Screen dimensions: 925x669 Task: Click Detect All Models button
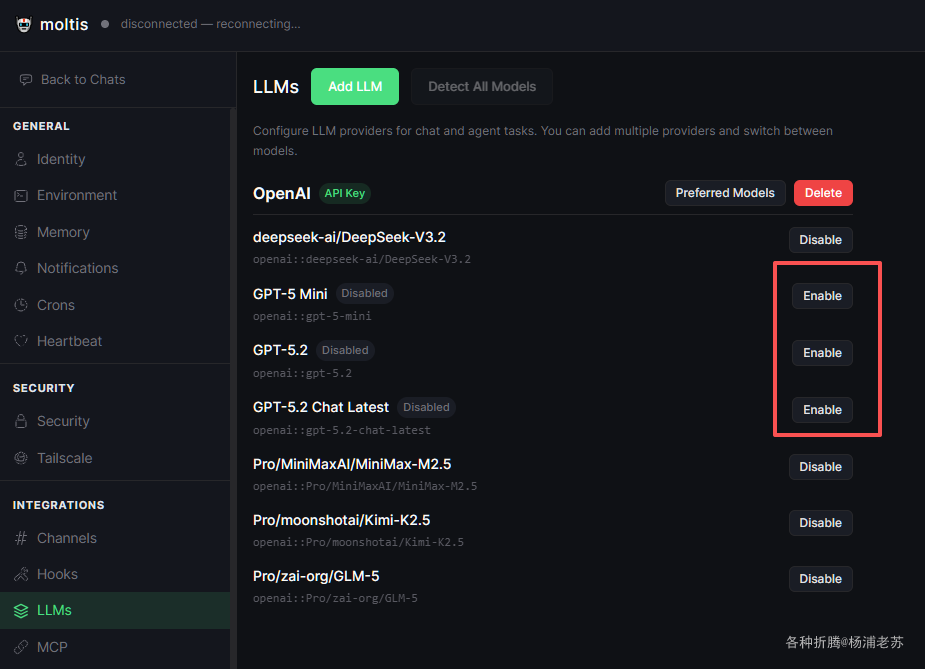[x=482, y=87]
